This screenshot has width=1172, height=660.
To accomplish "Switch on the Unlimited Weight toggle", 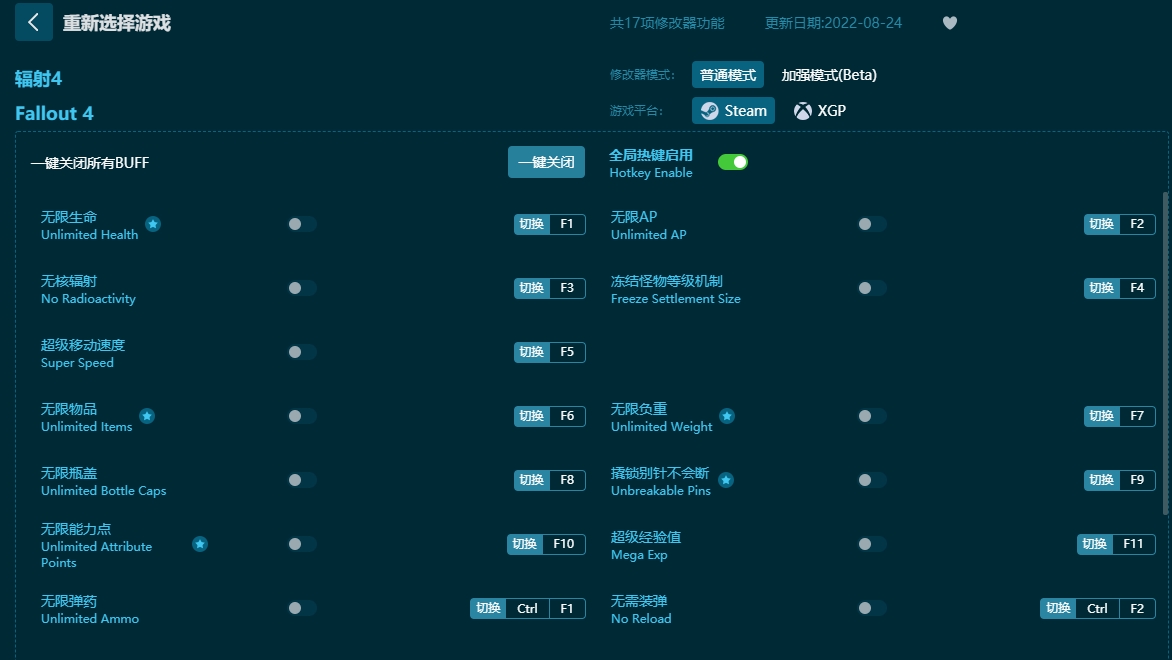I will (872, 416).
